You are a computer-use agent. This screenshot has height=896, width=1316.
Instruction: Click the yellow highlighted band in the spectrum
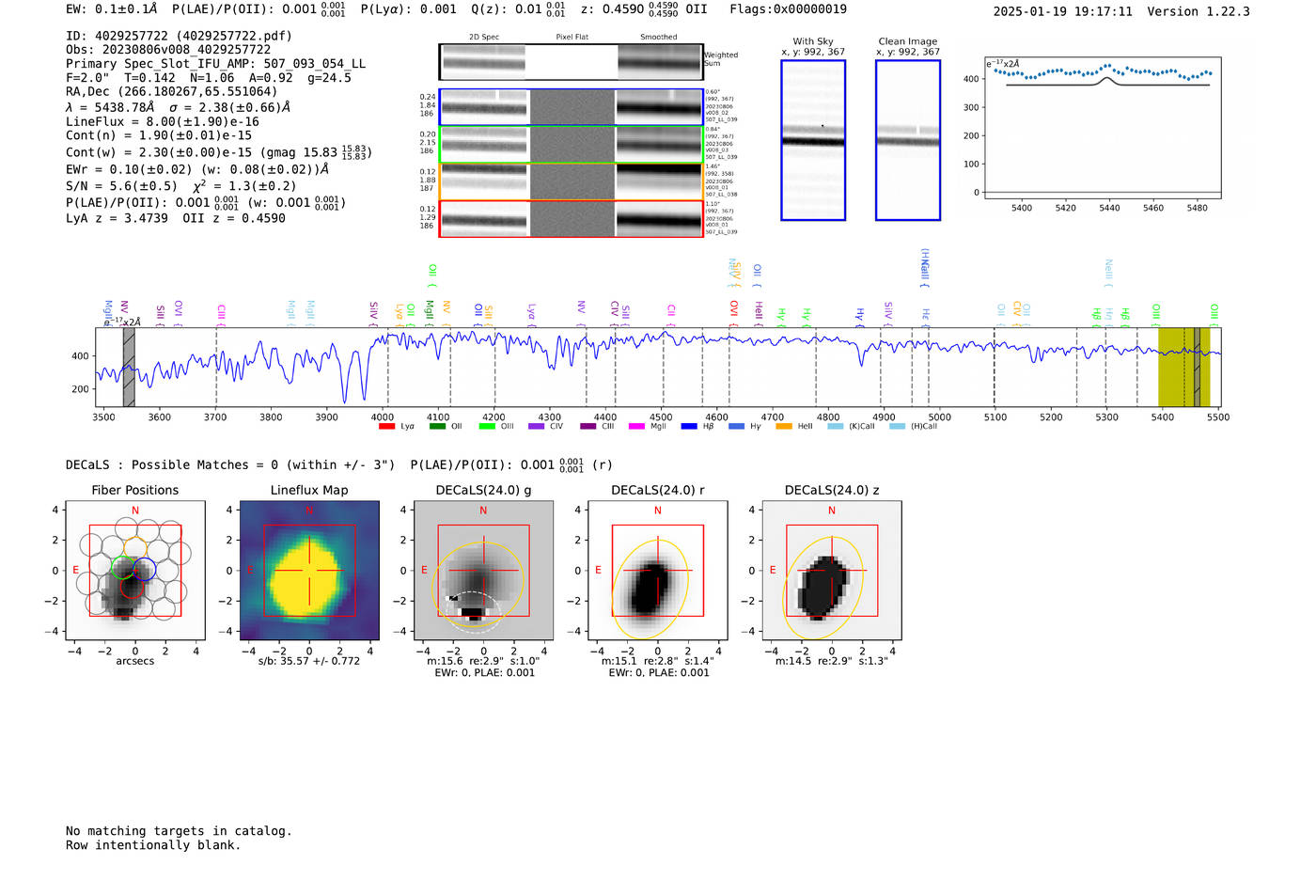point(1172,367)
